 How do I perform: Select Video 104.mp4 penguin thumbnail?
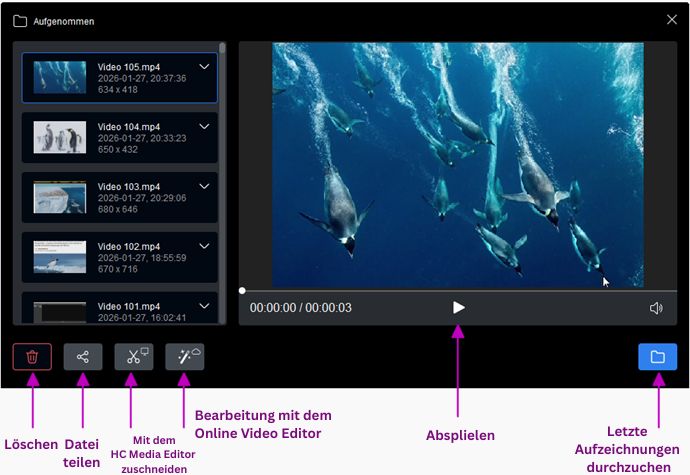pyautogui.click(x=60, y=137)
